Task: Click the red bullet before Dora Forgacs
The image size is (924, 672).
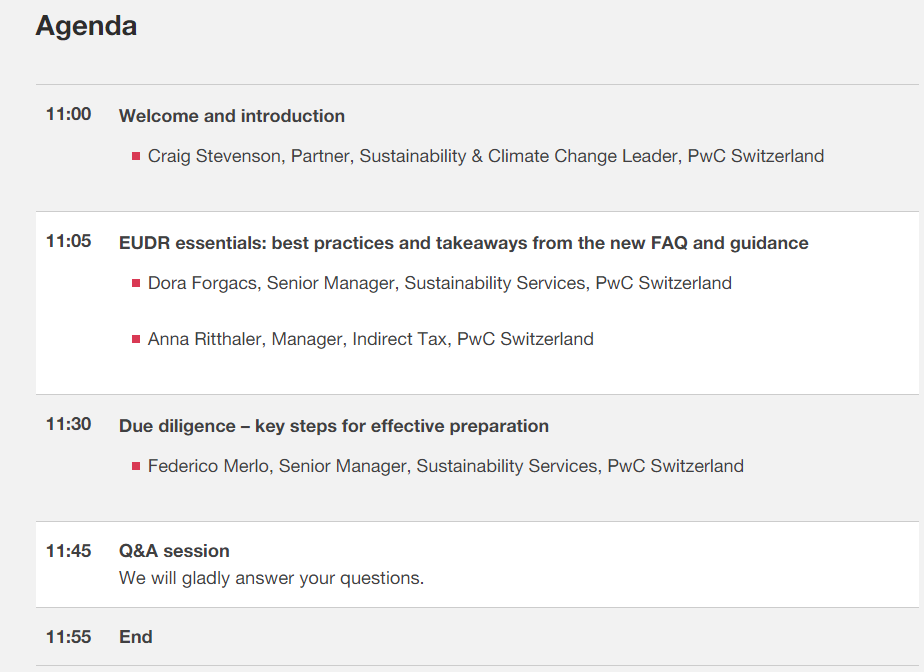Action: (136, 283)
